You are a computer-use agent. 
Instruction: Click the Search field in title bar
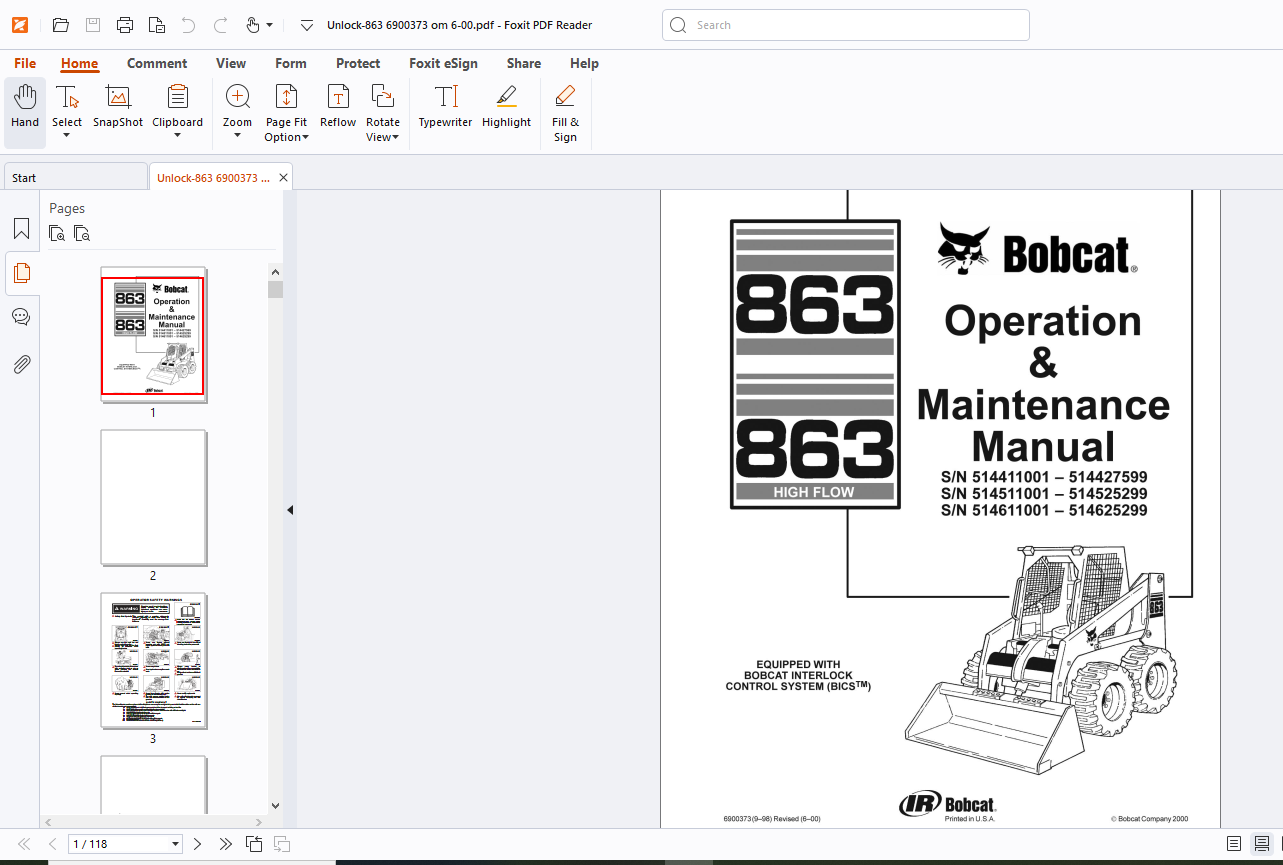pyautogui.click(x=846, y=25)
